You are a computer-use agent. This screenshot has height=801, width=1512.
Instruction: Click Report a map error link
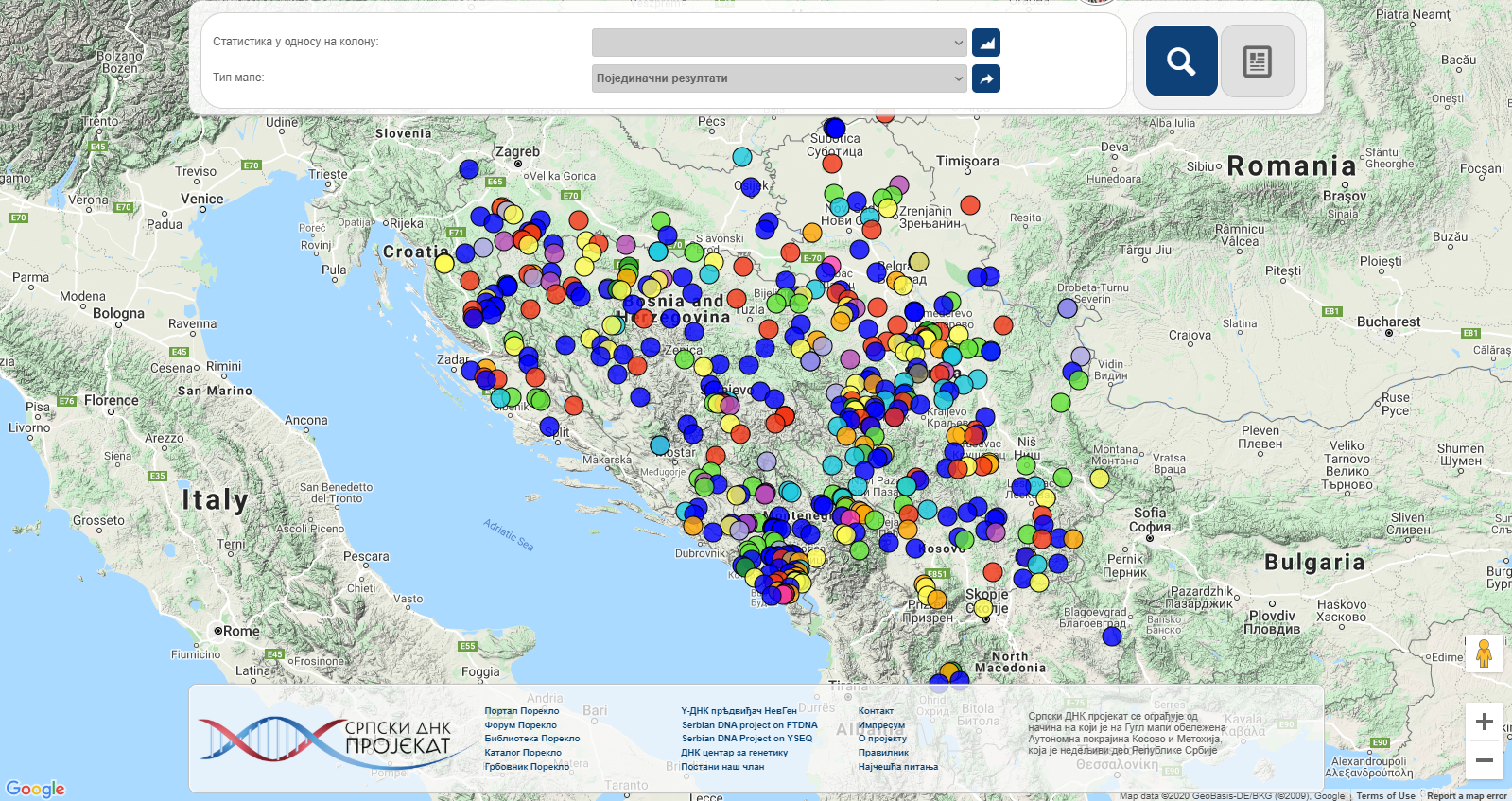1467,795
